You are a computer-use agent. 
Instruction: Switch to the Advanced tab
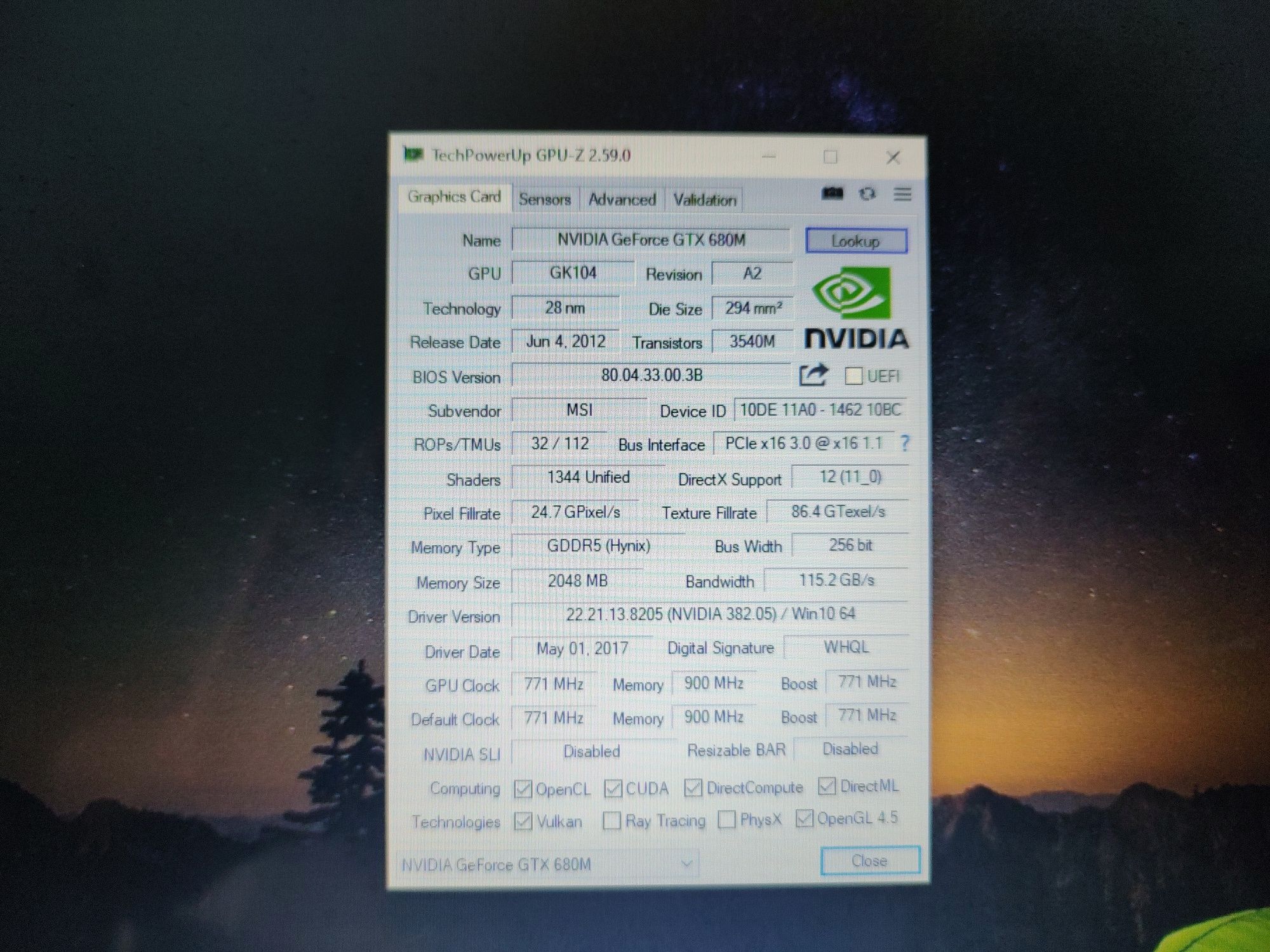point(622,199)
